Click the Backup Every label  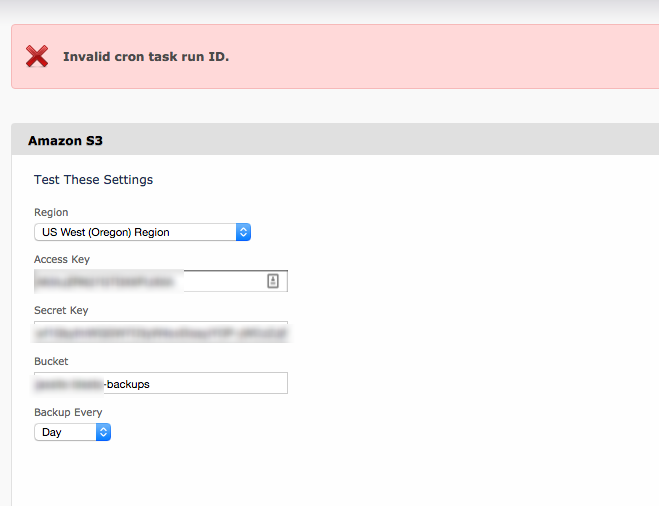coord(68,412)
